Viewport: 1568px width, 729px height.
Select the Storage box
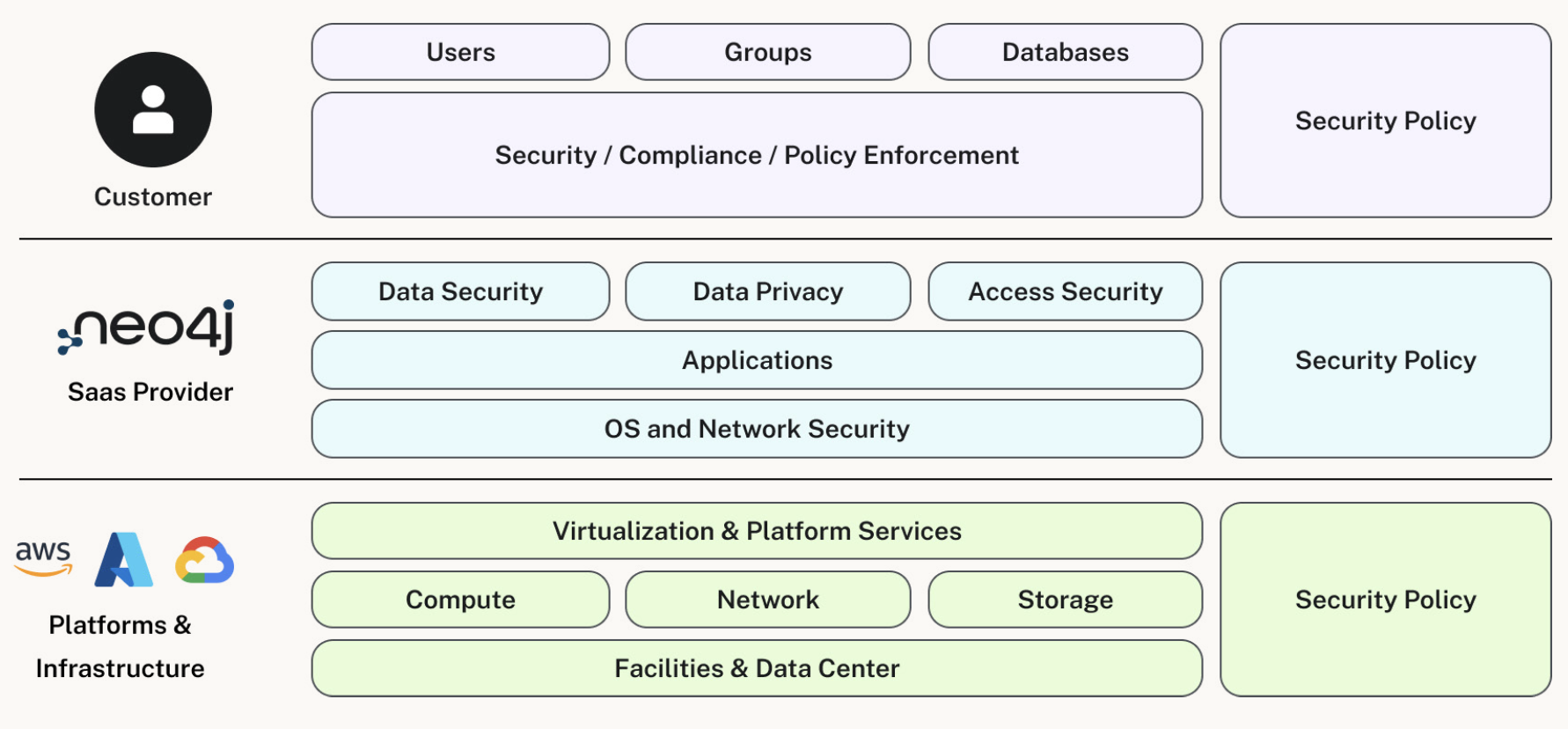coord(1065,600)
